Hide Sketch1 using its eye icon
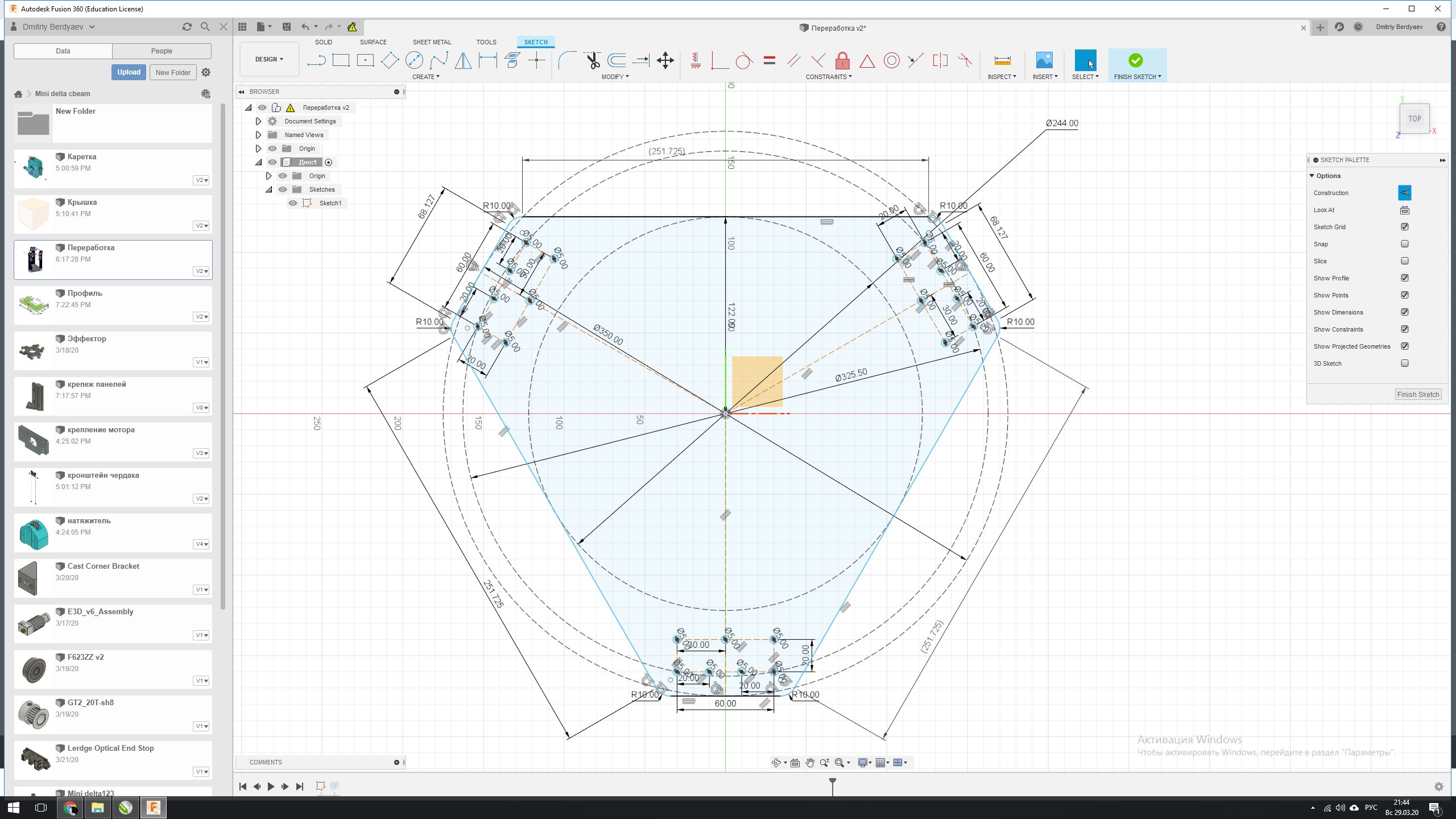Viewport: 1456px width, 819px height. (x=293, y=203)
